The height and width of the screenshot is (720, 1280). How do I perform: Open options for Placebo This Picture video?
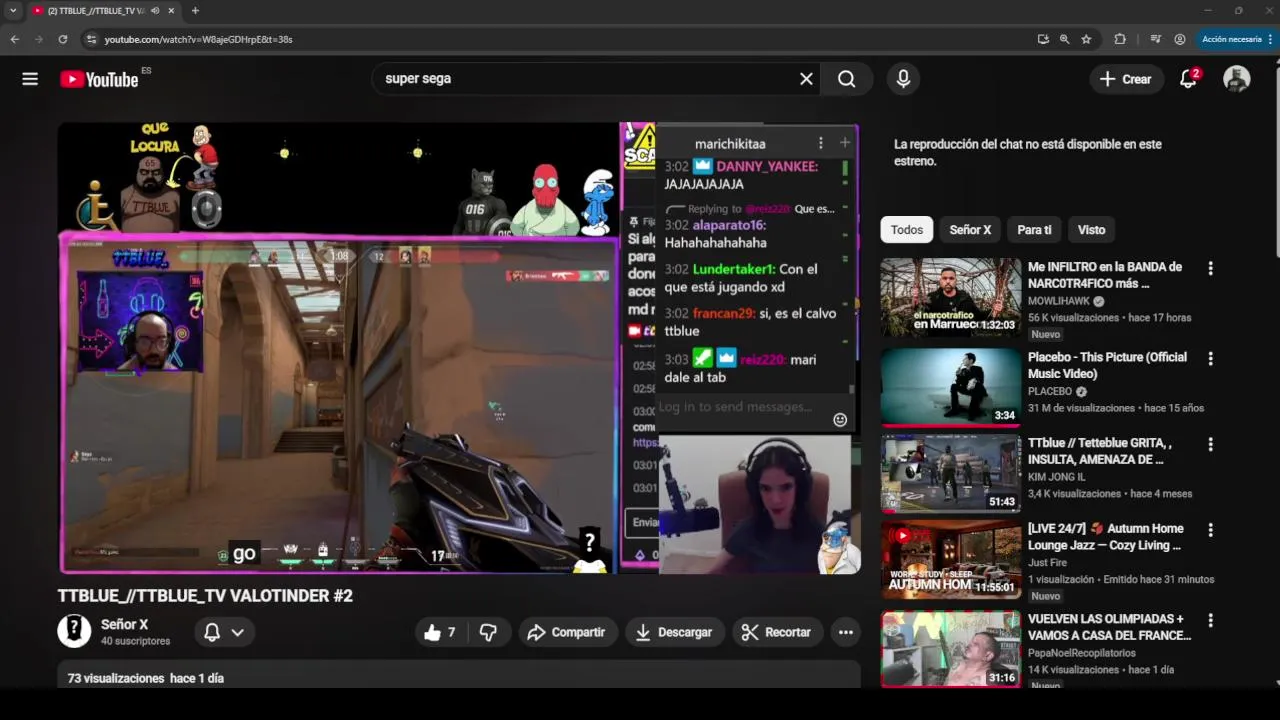(x=1210, y=358)
